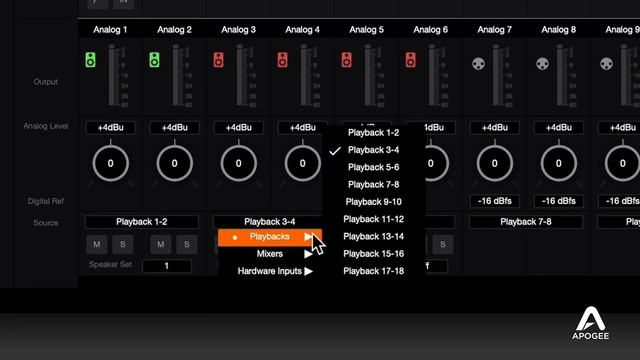
Task: Open Analog 9 +4dBu level dropdown
Action: (x=619, y=128)
